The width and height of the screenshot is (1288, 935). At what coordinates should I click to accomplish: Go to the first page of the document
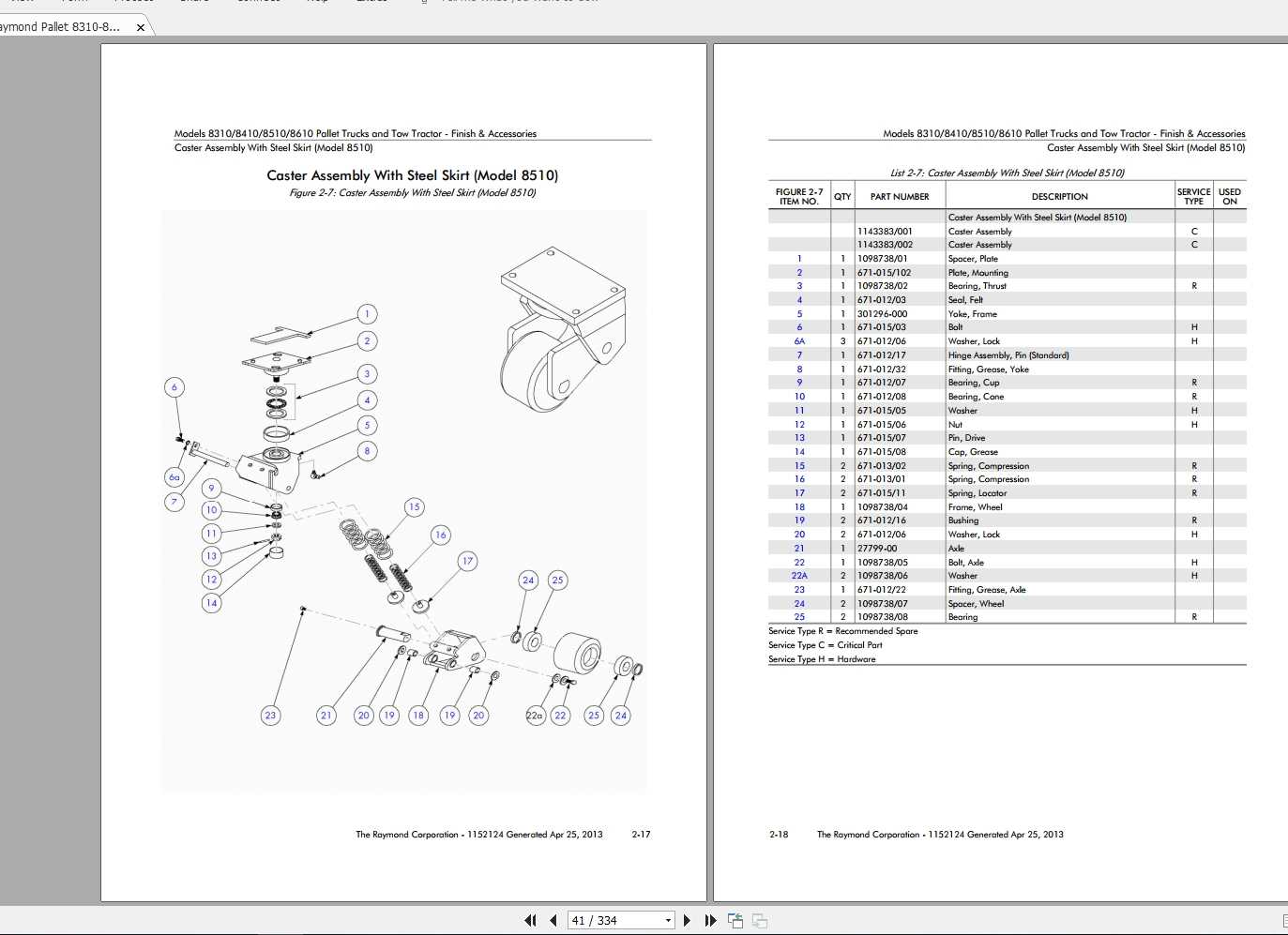coord(530,920)
